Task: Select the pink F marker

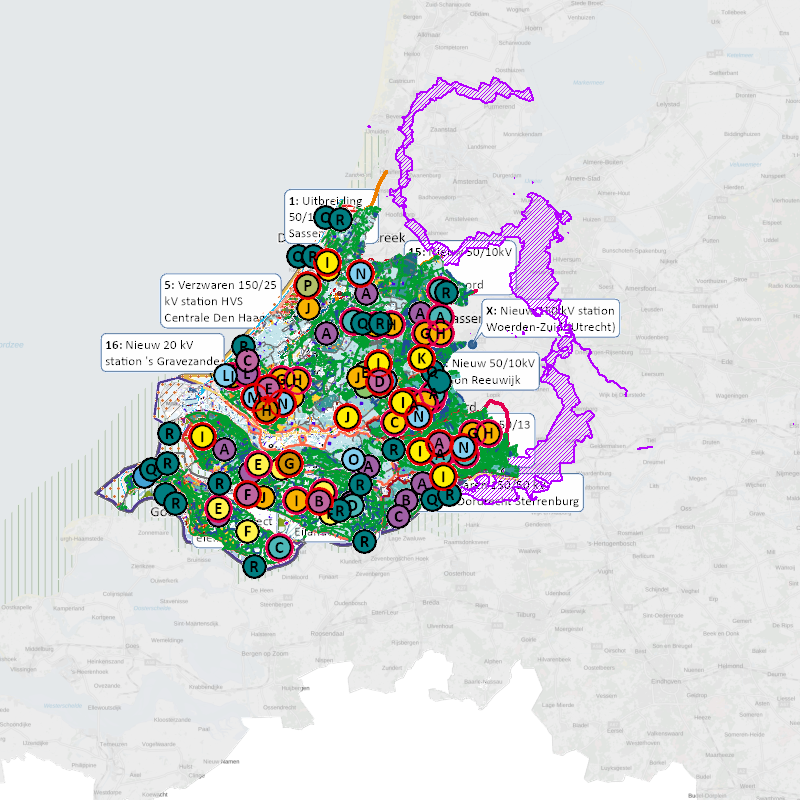Action: pyautogui.click(x=247, y=493)
